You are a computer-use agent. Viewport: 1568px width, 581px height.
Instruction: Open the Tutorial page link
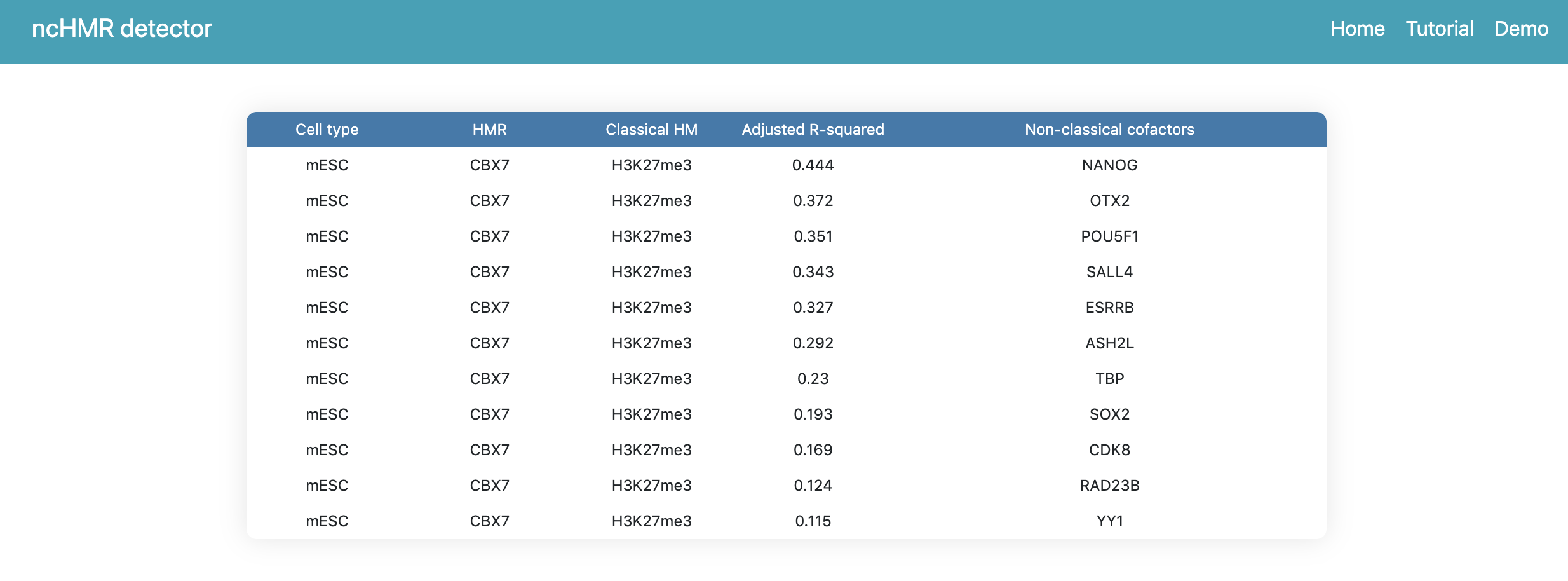click(1439, 29)
